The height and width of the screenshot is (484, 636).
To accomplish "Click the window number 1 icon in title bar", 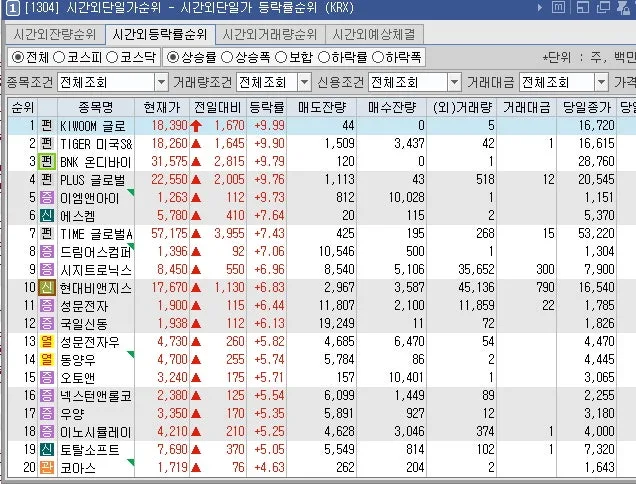I will click(x=12, y=9).
